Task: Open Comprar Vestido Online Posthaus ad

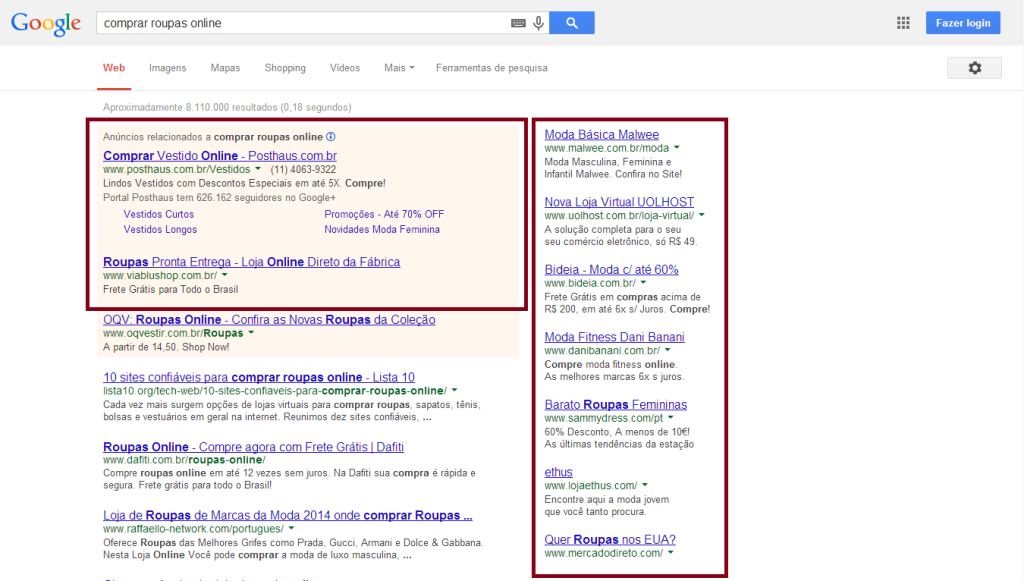Action: [220, 155]
